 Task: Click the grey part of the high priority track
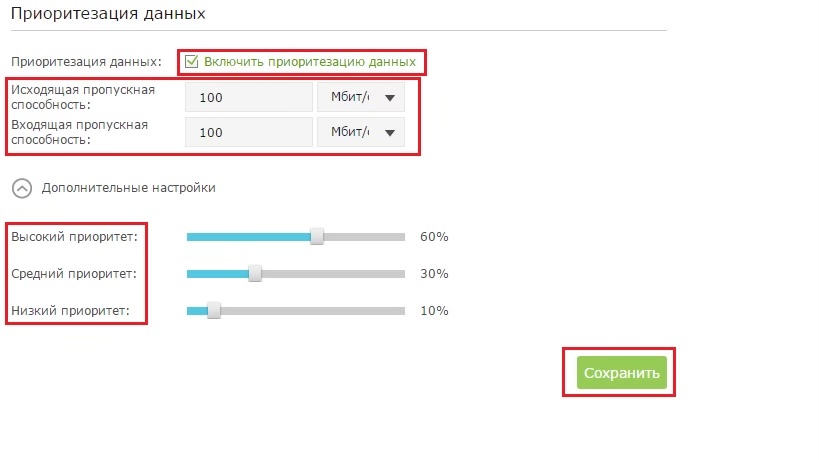pos(364,237)
